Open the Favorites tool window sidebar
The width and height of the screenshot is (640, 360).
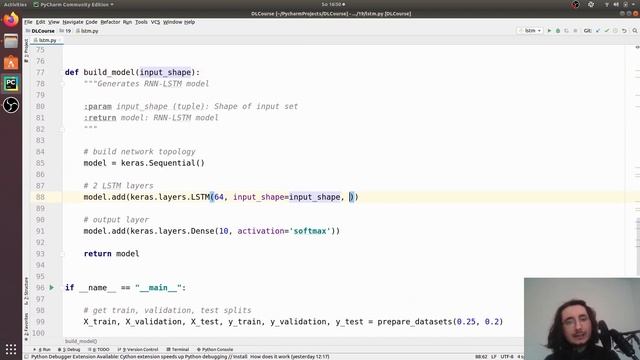(26, 327)
